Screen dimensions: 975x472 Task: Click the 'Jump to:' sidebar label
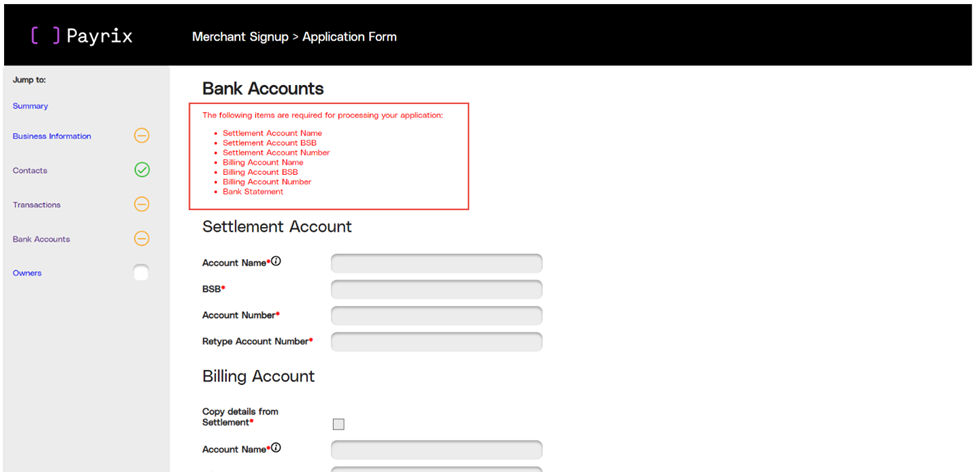point(29,80)
